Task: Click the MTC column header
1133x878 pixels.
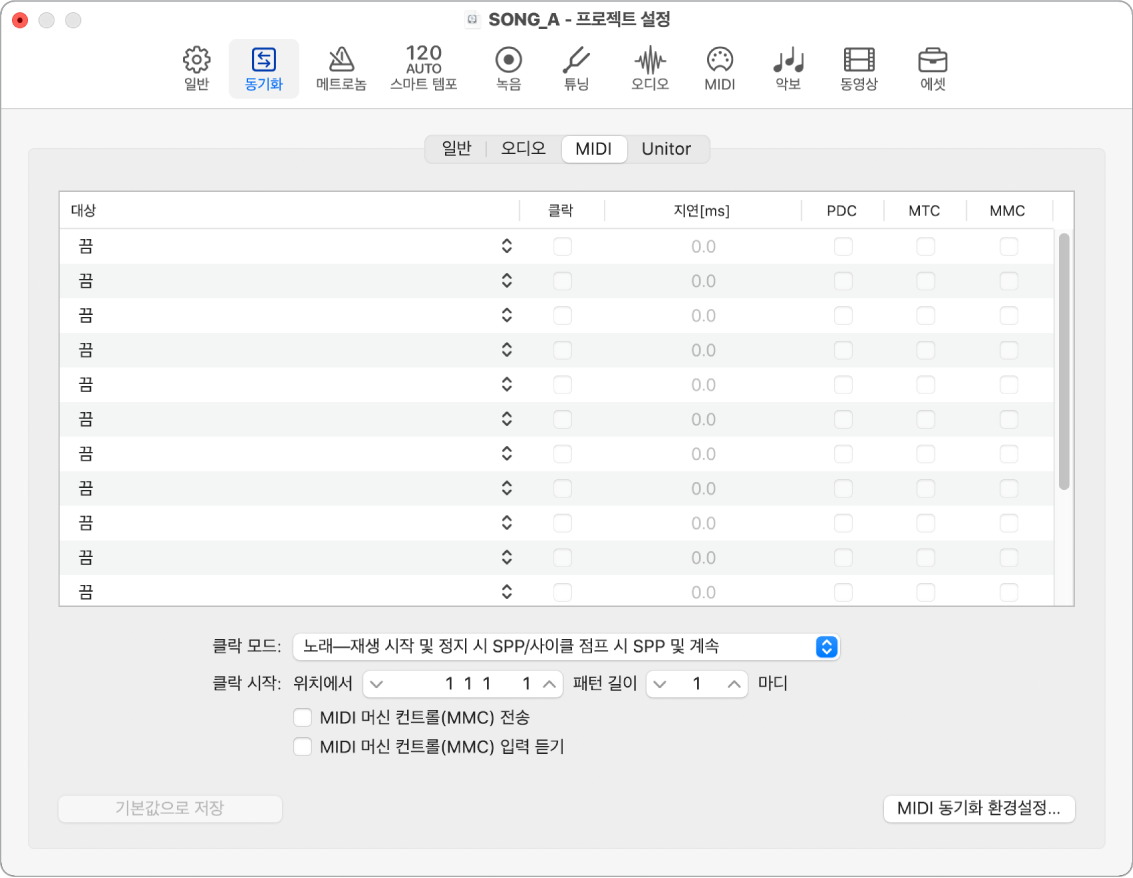Action: pos(924,211)
